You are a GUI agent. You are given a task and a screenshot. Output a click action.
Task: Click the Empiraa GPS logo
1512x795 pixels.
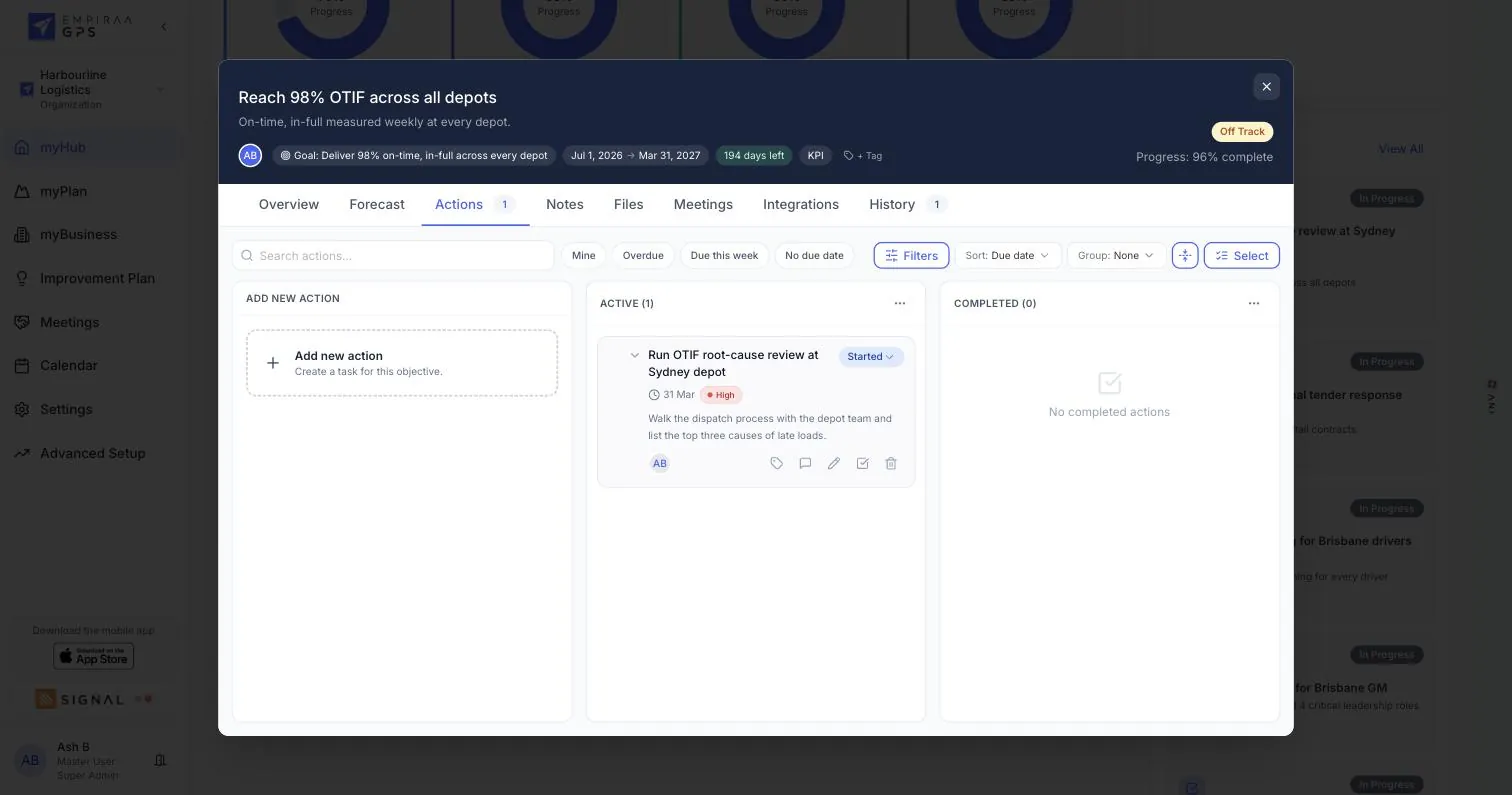(x=80, y=26)
